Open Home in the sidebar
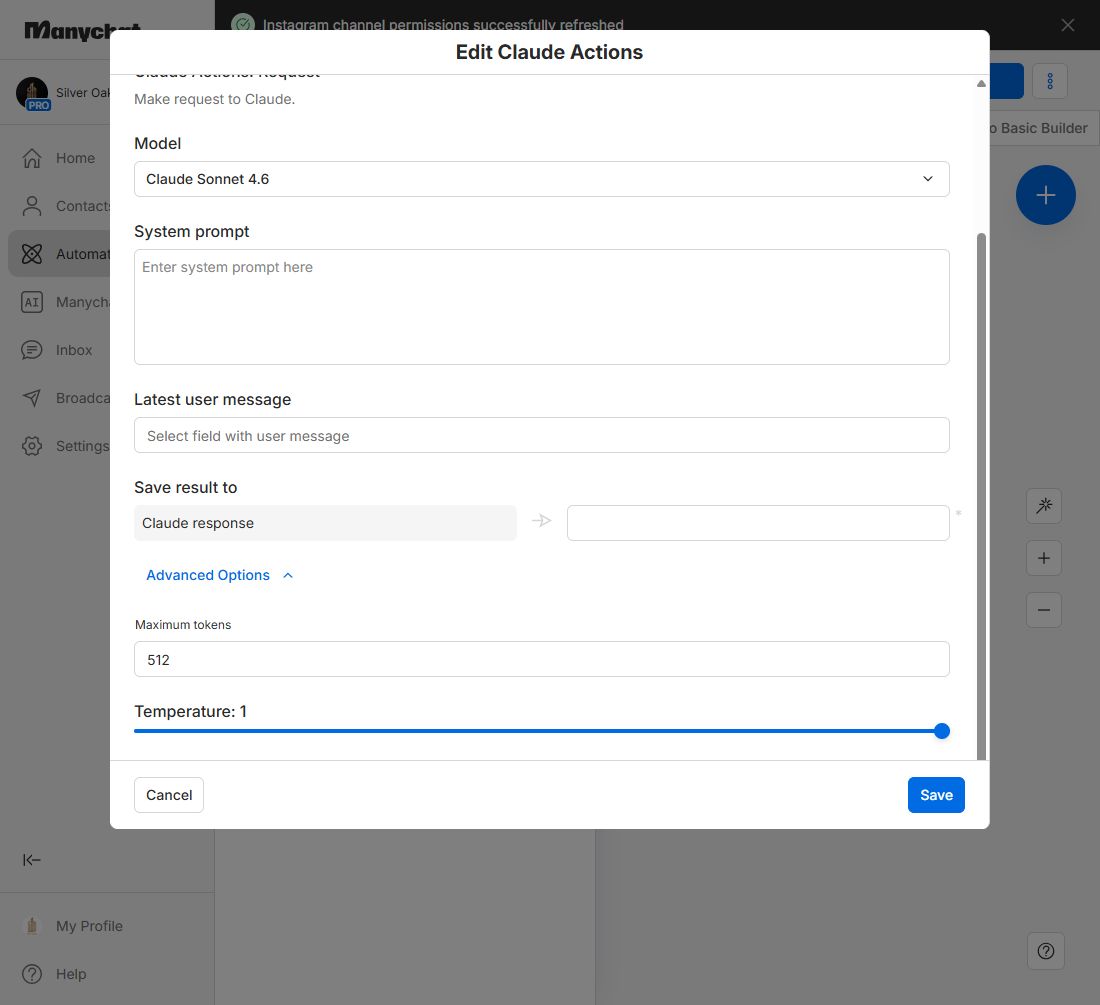 point(59,158)
